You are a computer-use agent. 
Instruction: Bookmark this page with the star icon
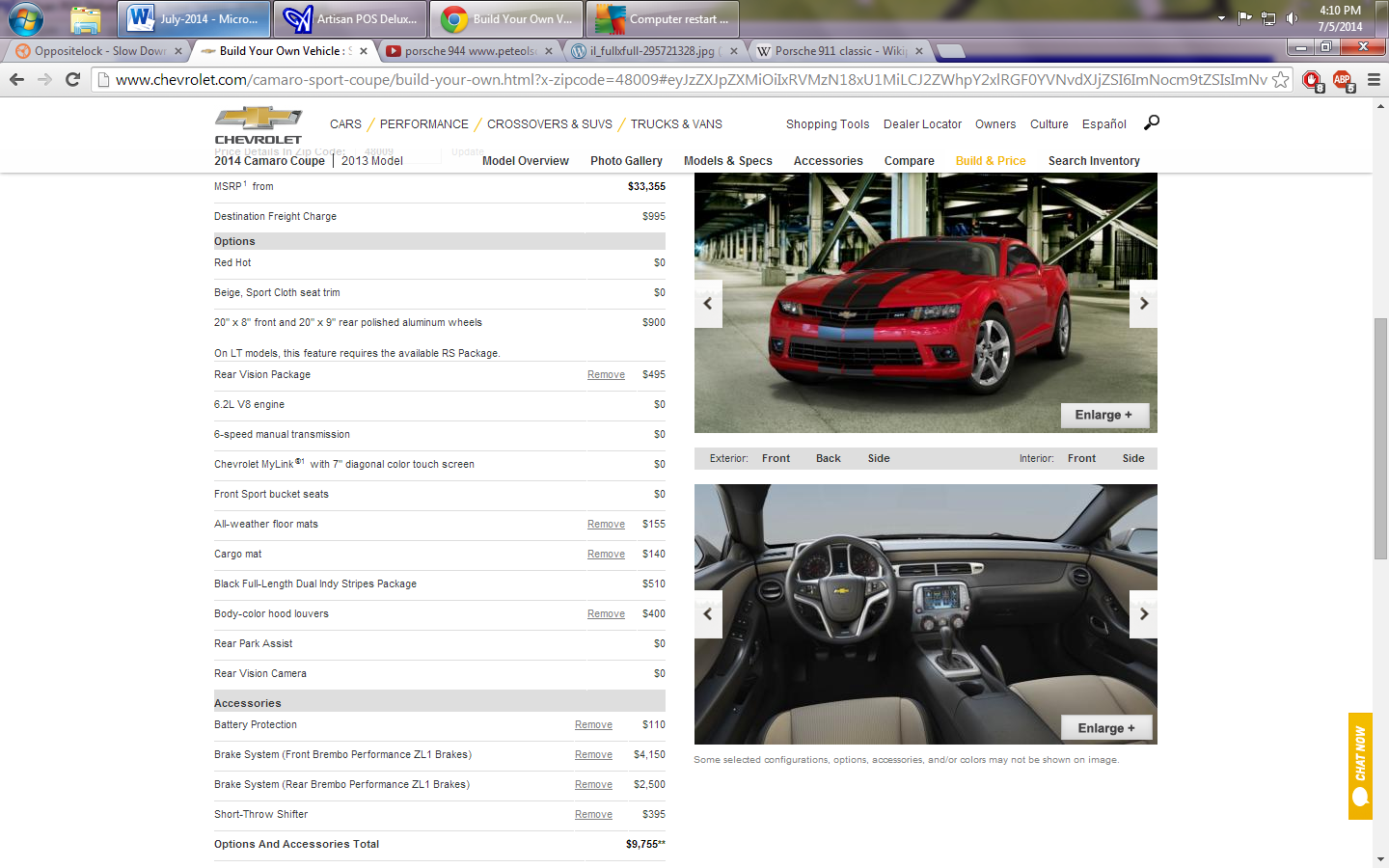point(1280,79)
